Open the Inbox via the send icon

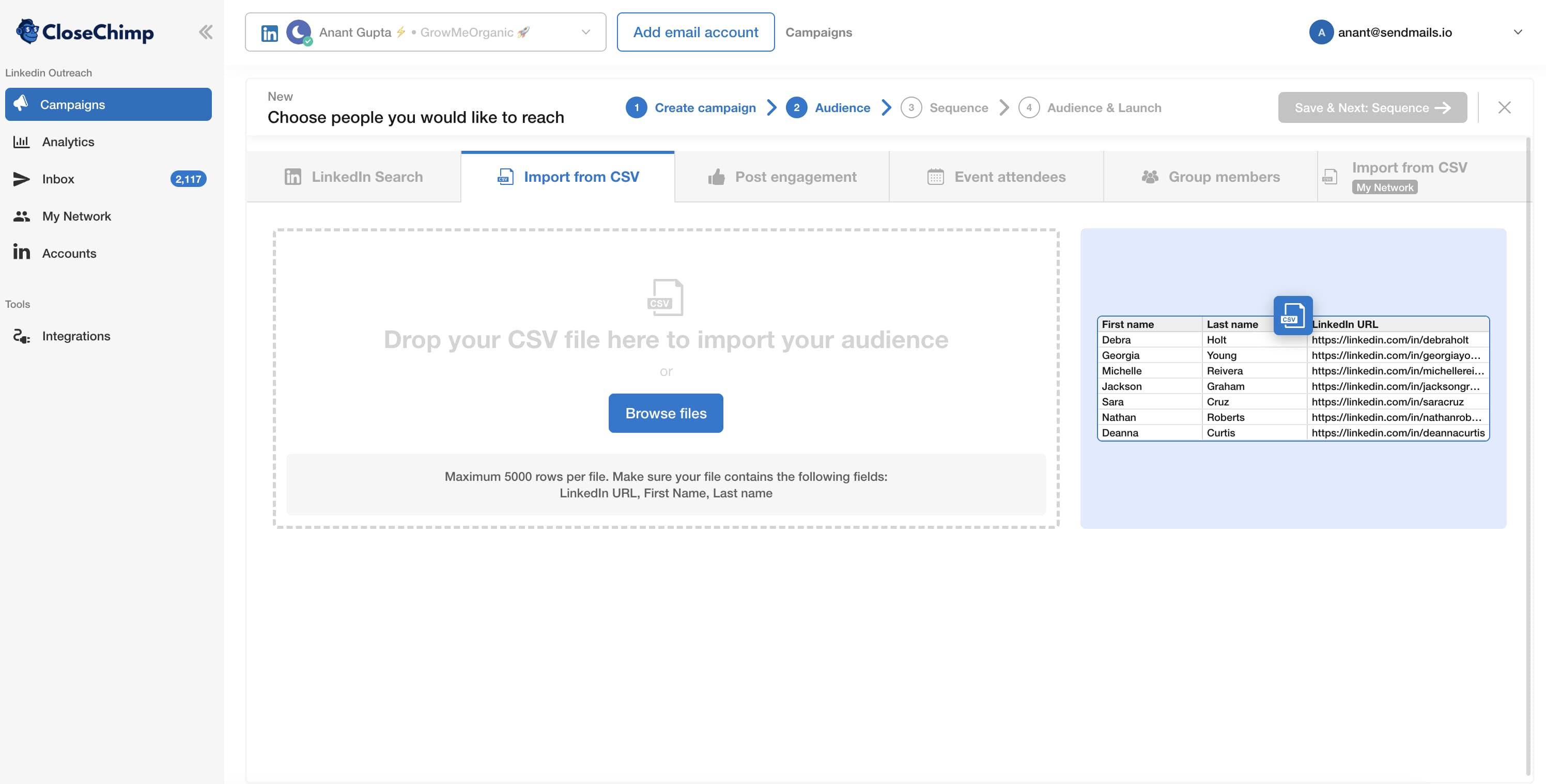click(x=21, y=179)
